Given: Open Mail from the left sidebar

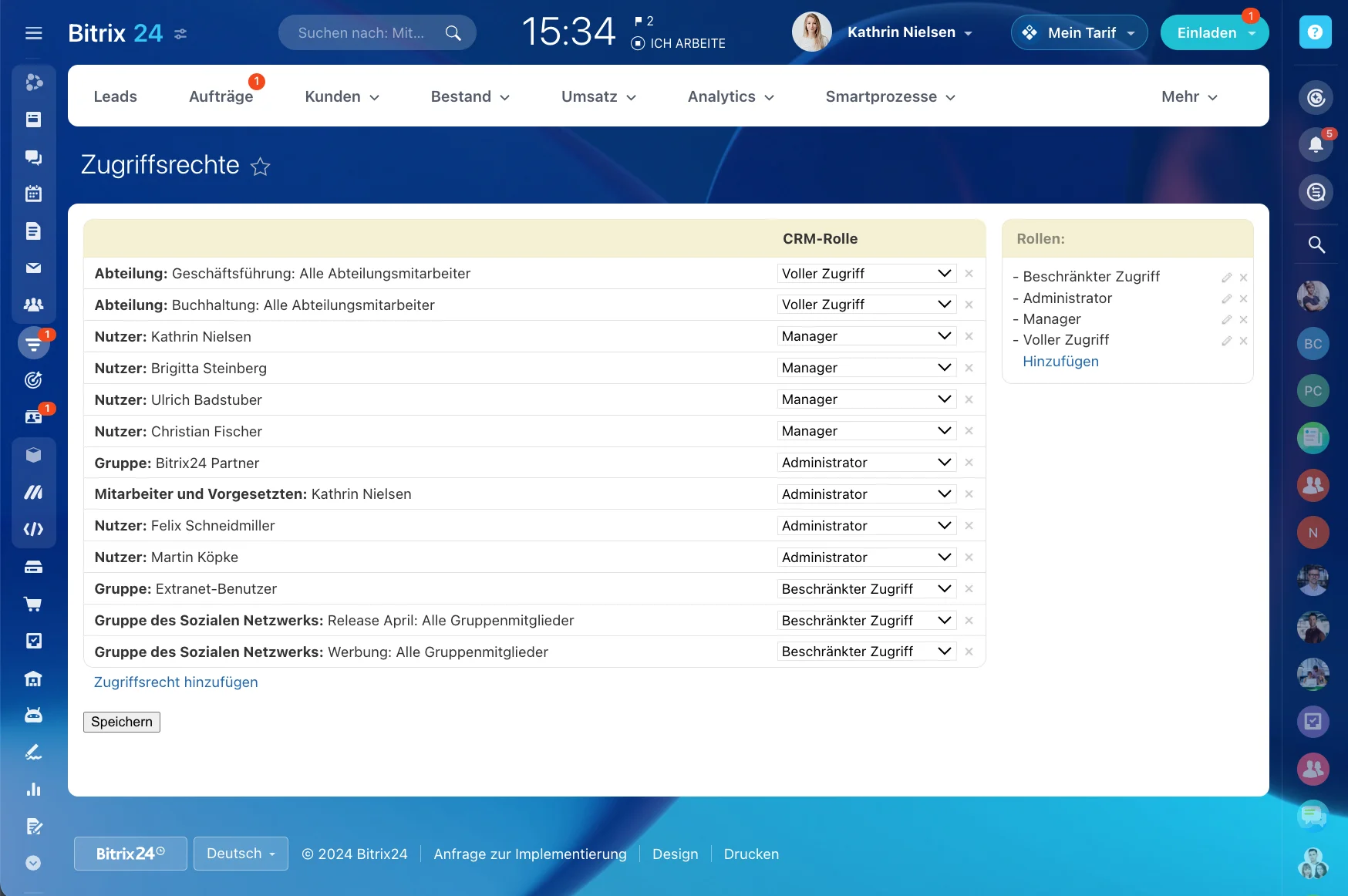Looking at the screenshot, I should [34, 268].
